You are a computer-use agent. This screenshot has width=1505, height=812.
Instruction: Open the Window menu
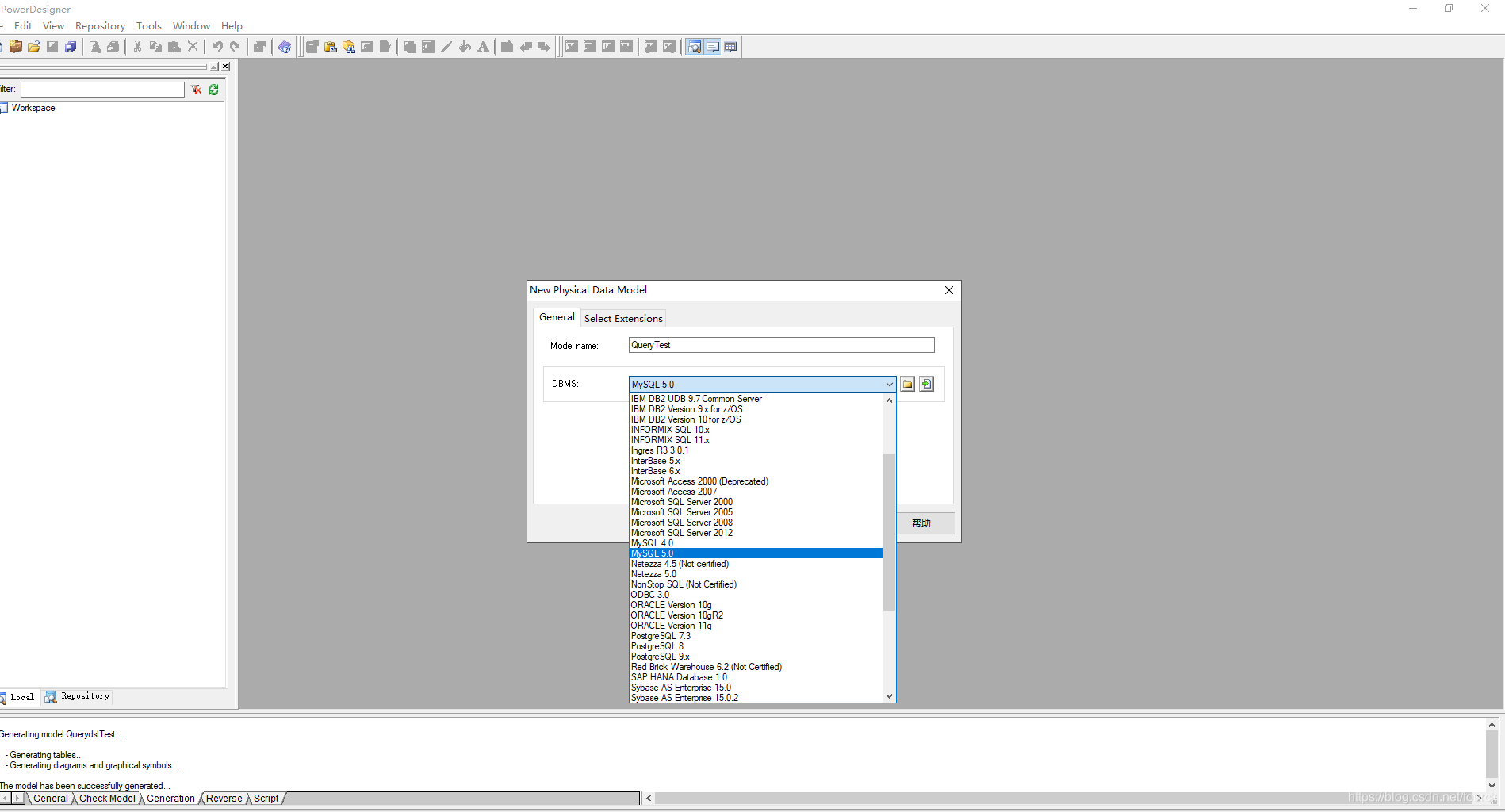pos(191,26)
